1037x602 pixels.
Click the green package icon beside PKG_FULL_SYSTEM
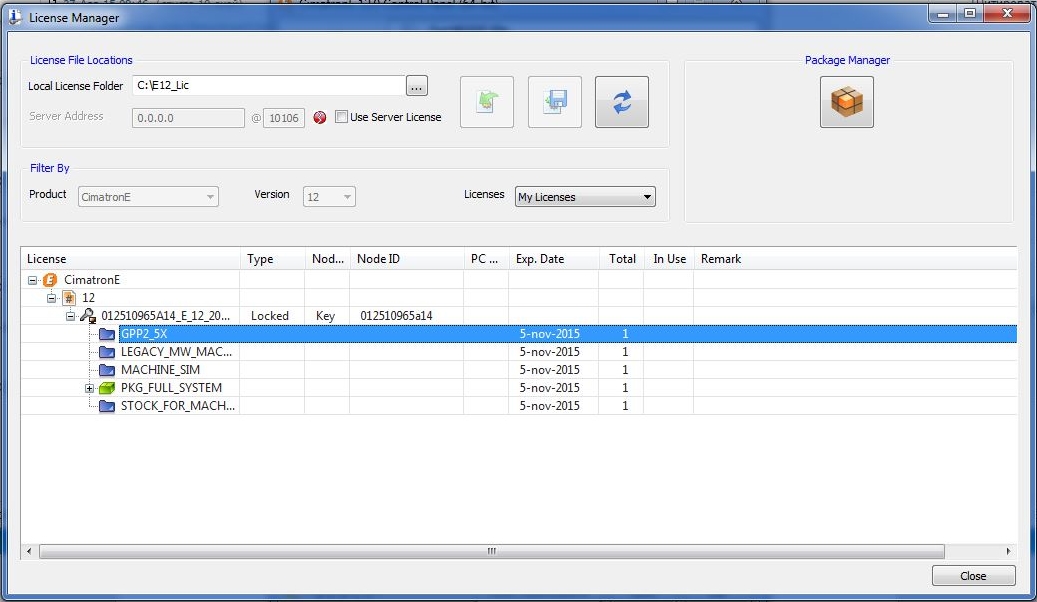coord(106,388)
